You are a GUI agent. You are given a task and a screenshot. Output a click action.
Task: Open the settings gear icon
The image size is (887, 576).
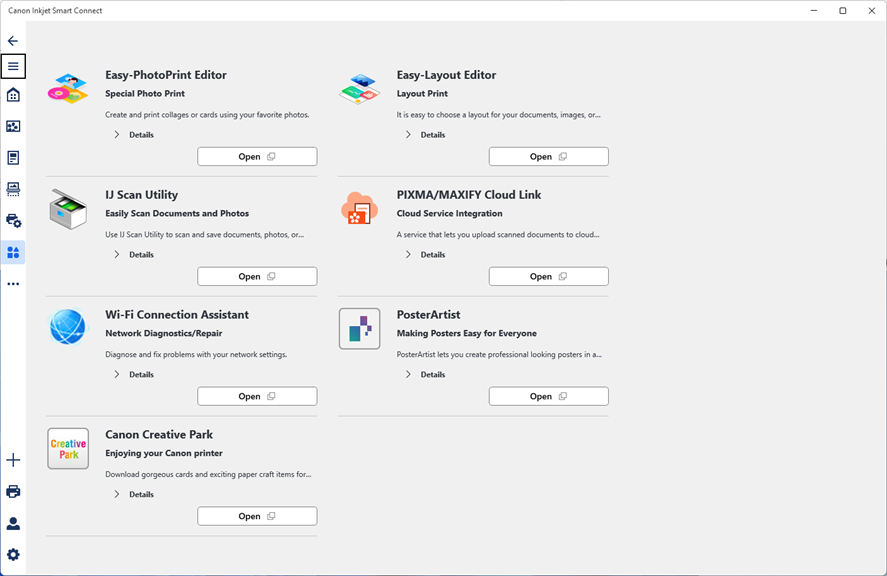pyautogui.click(x=13, y=554)
